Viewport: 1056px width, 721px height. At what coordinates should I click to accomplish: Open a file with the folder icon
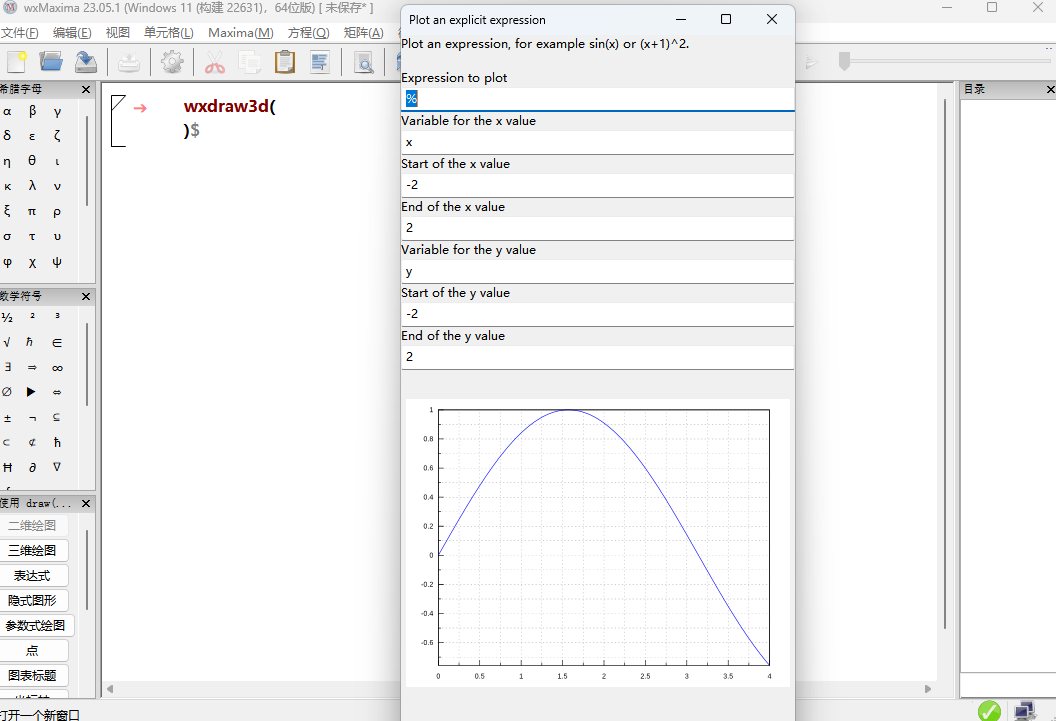click(51, 62)
